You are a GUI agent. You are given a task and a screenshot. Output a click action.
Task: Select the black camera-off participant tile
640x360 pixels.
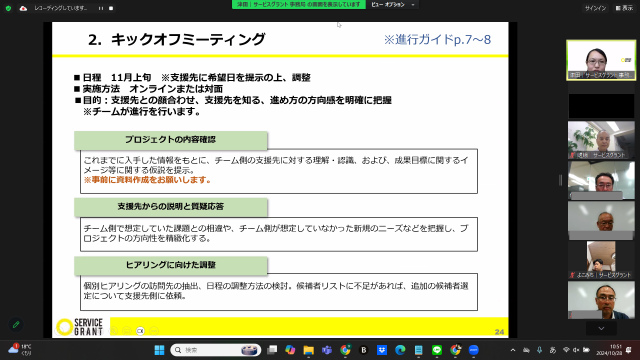pos(601,106)
